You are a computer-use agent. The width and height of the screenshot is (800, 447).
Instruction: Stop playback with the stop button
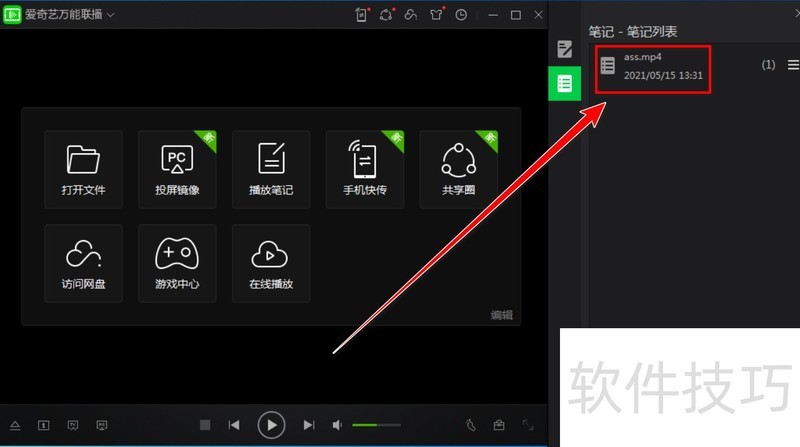pyautogui.click(x=205, y=425)
